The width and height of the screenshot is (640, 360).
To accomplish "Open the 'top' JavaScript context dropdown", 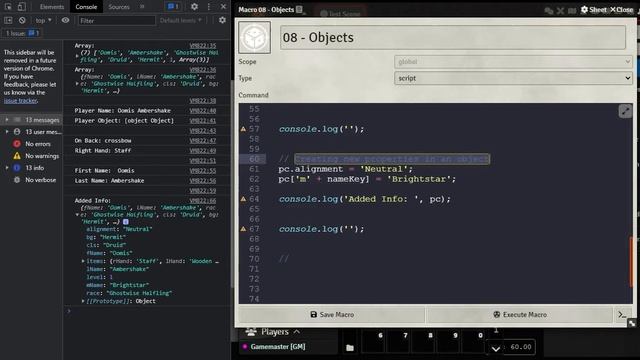I will point(43,20).
